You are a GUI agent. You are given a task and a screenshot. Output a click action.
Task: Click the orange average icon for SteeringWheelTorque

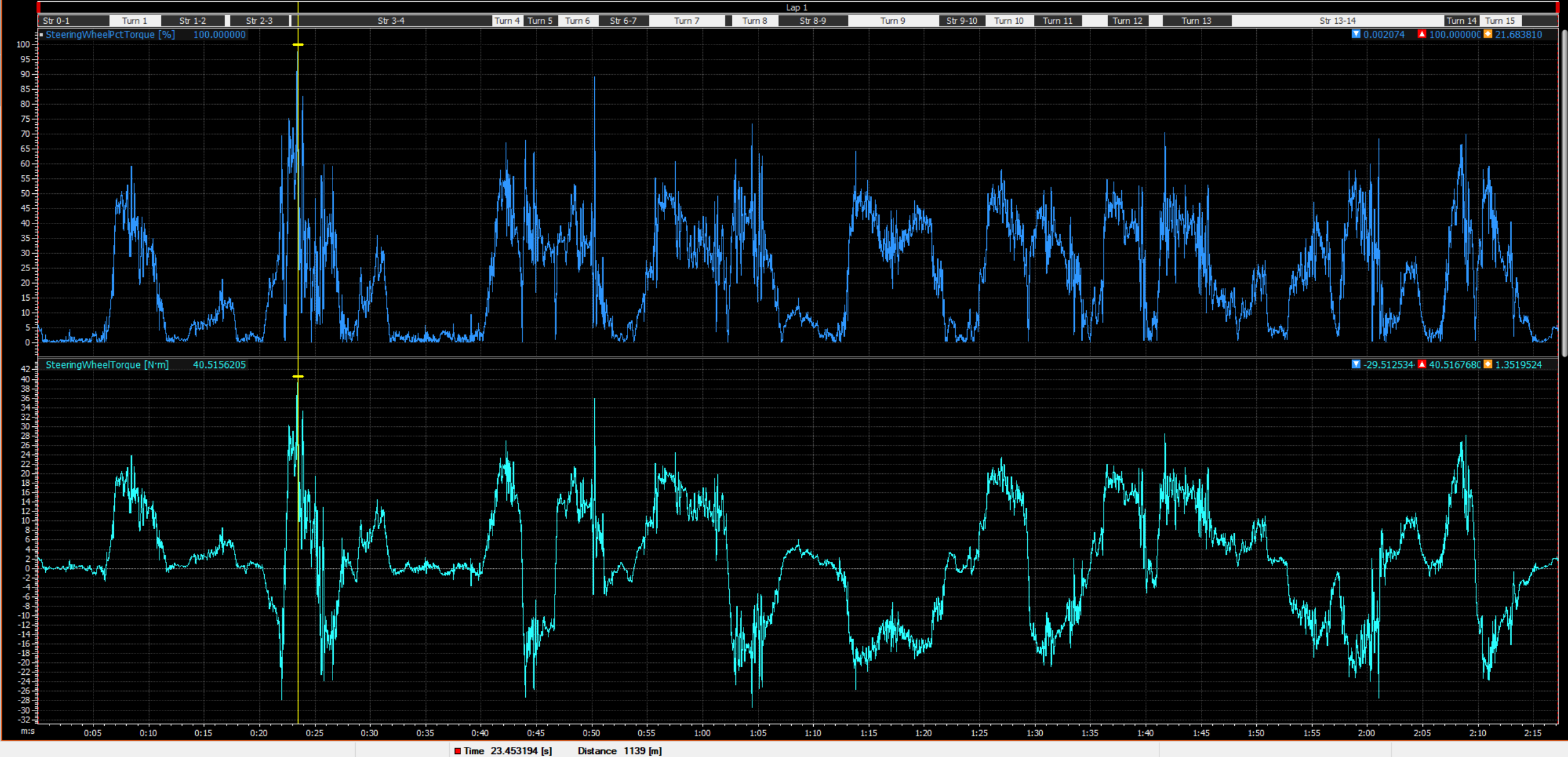(1488, 365)
